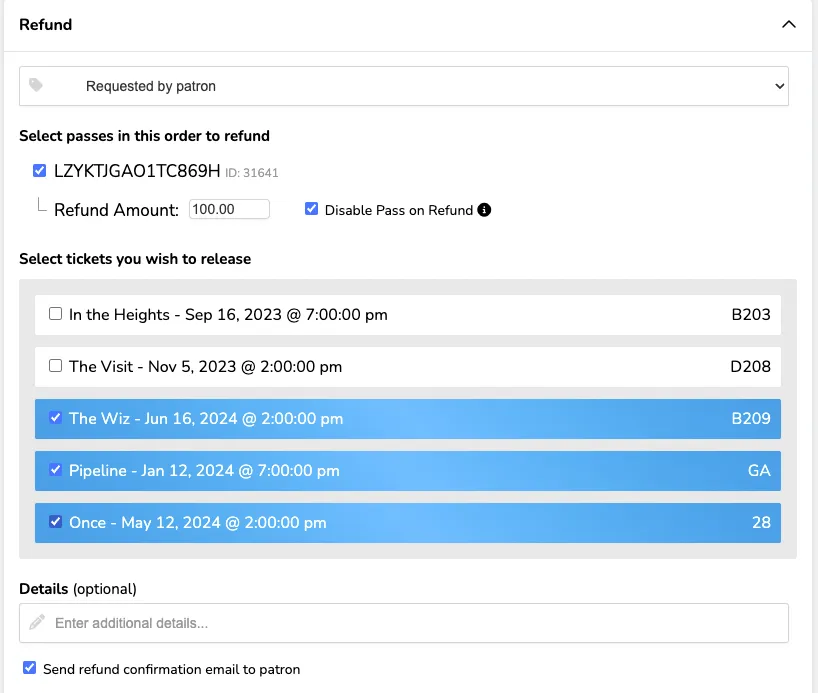Viewport: 818px width, 693px height.
Task: Check The Visit ticket checkbox
Action: [55, 366]
